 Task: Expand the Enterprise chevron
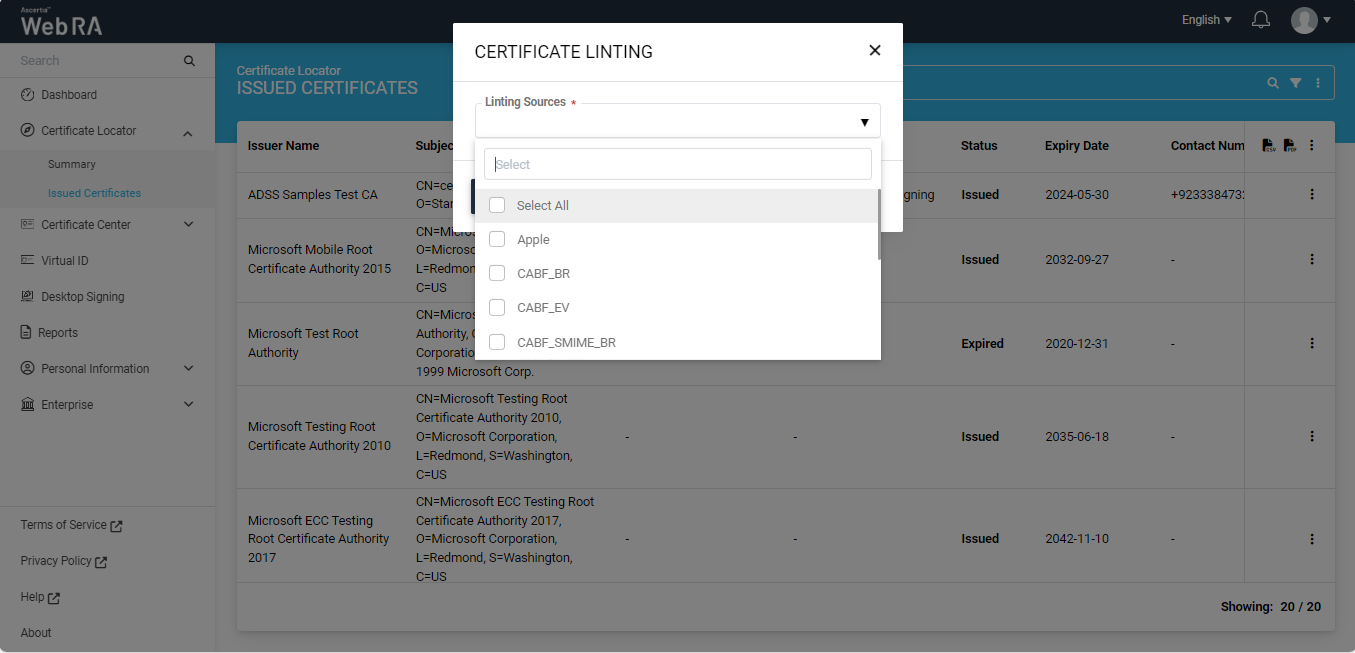tap(189, 405)
